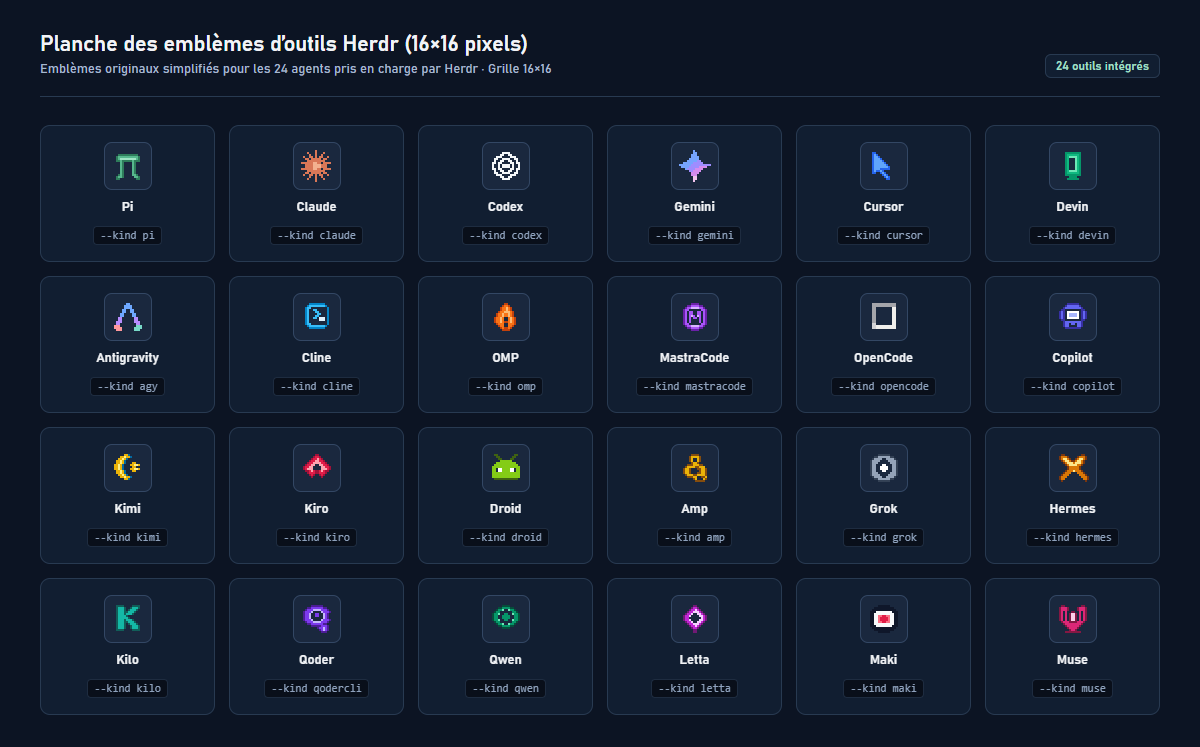
Task: Select the Qoder purple Q emblem
Action: [316, 619]
